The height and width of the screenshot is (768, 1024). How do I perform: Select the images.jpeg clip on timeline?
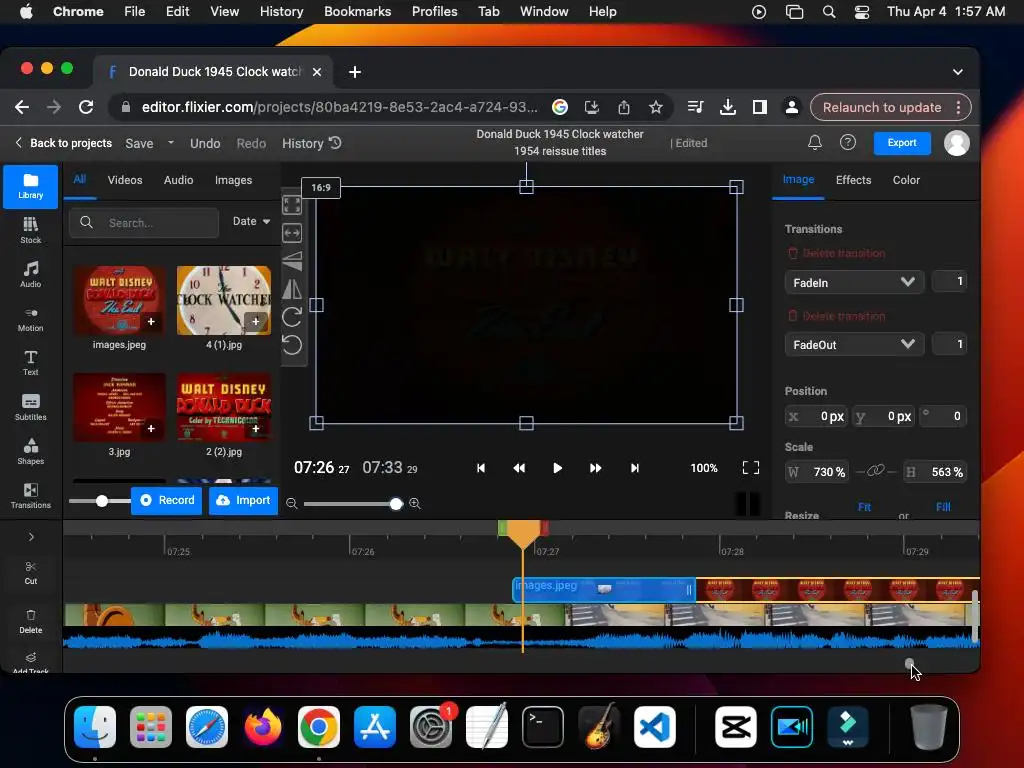604,590
